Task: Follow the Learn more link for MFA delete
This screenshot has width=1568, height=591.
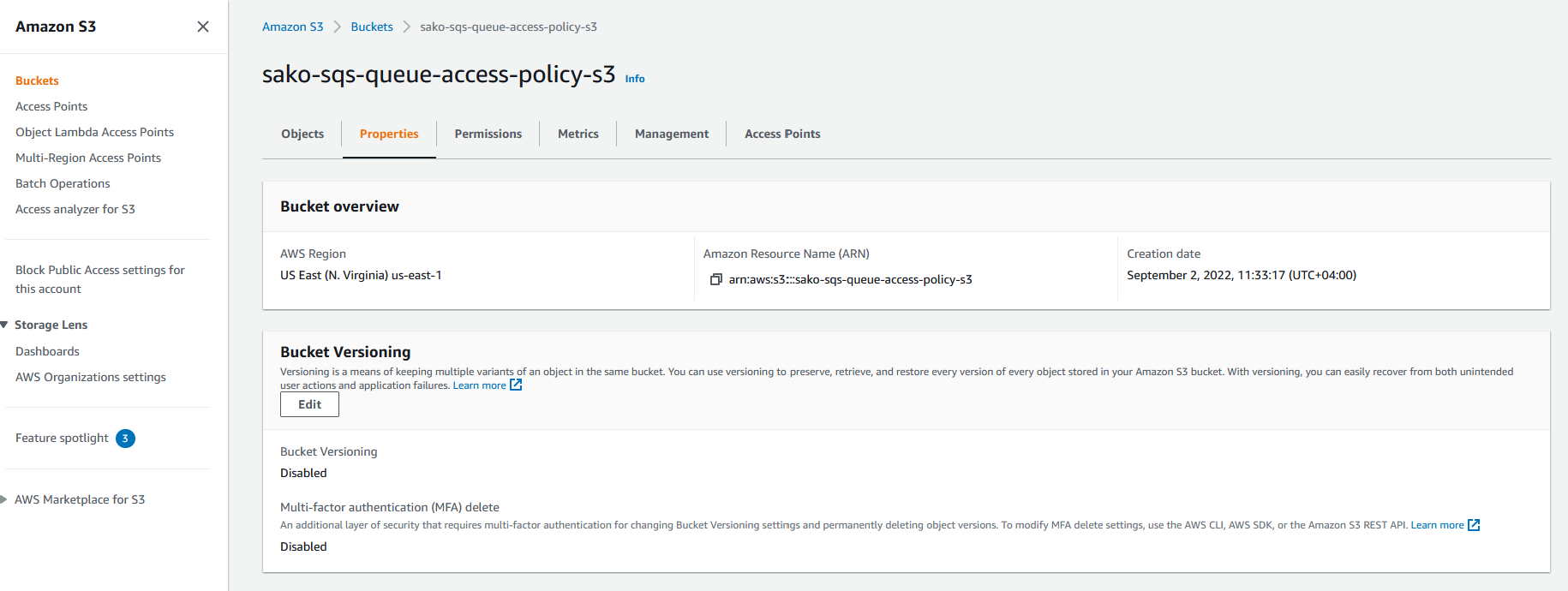Action: (1437, 525)
